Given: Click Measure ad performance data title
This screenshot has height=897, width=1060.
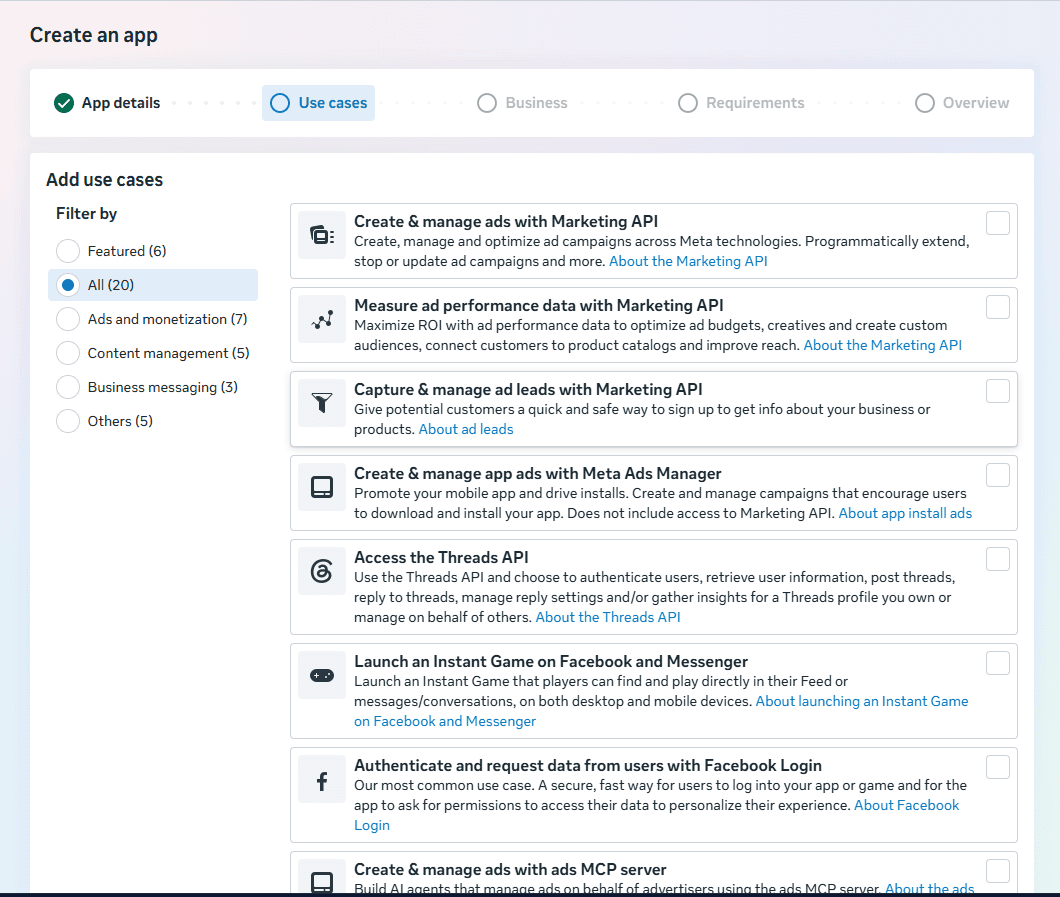Looking at the screenshot, I should pyautogui.click(x=539, y=306).
